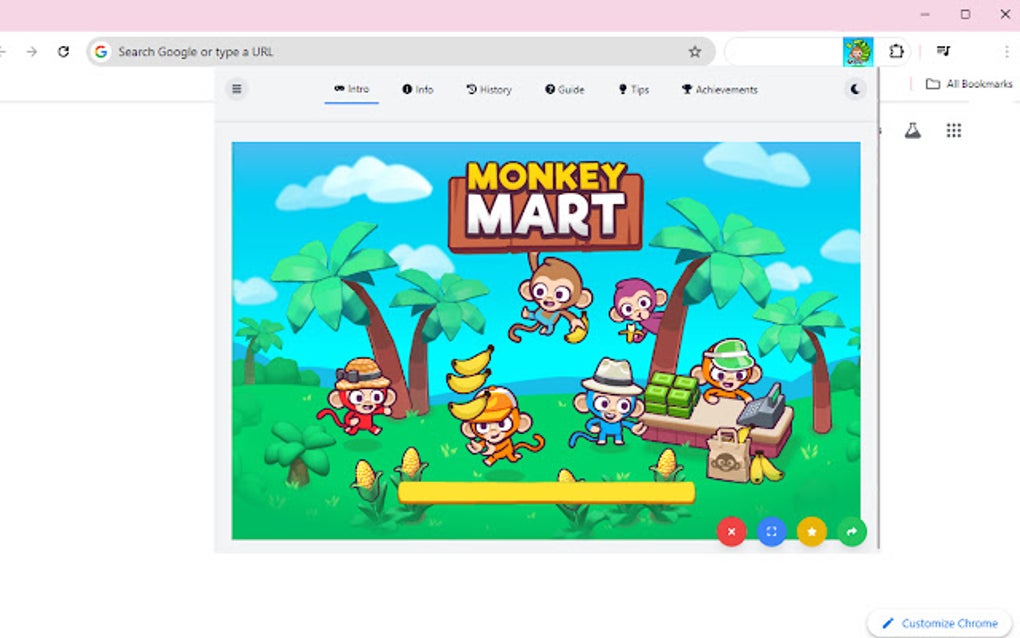Viewport: 1020px width, 638px height.
Task: Open the hamburger menu in the popup
Action: 236,89
